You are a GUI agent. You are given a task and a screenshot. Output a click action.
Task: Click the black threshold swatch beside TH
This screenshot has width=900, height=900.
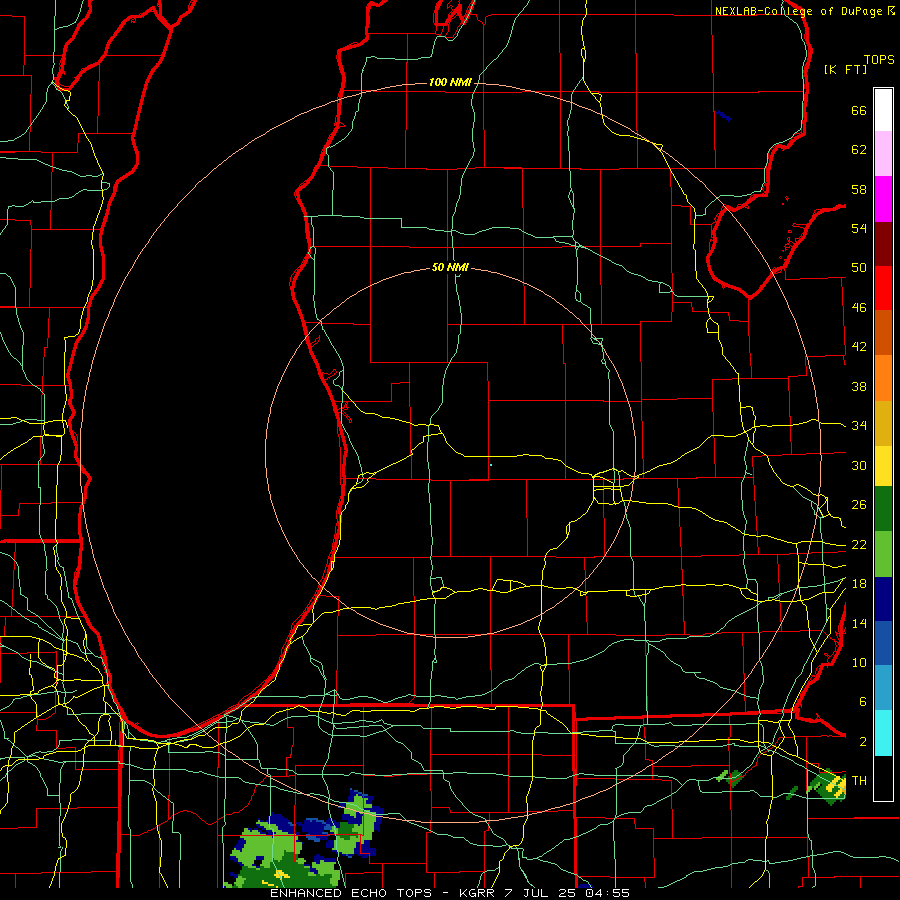[883, 778]
